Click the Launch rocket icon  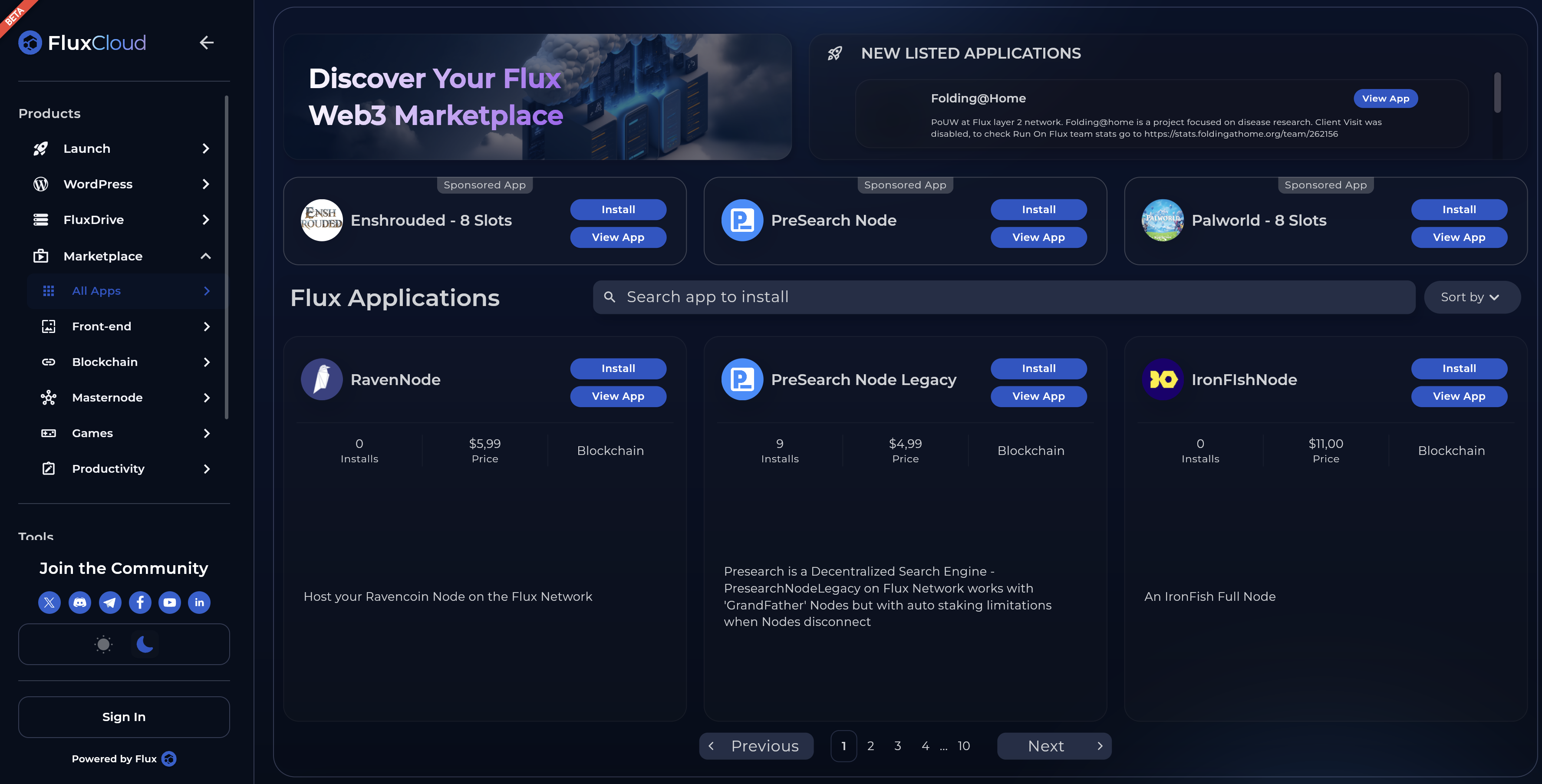coord(41,148)
